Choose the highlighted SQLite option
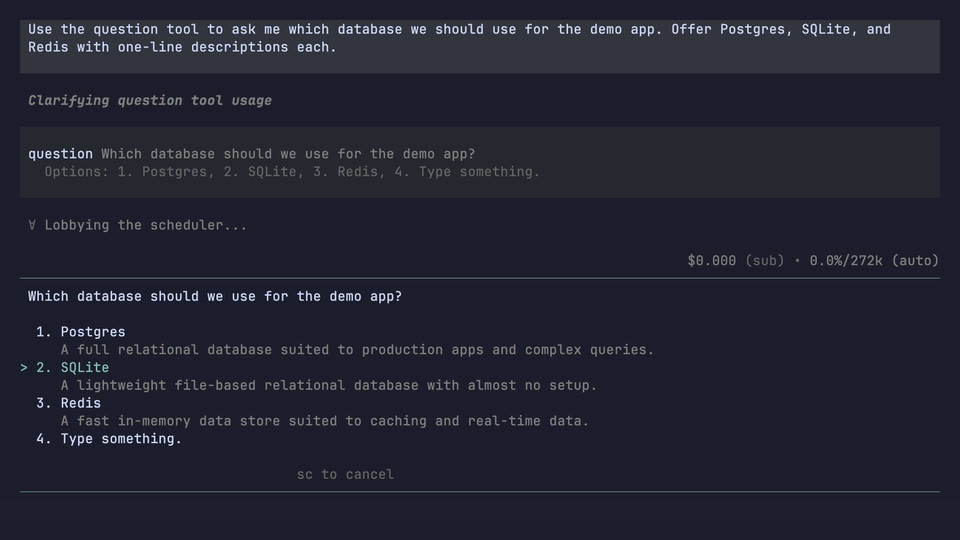 coord(72,367)
